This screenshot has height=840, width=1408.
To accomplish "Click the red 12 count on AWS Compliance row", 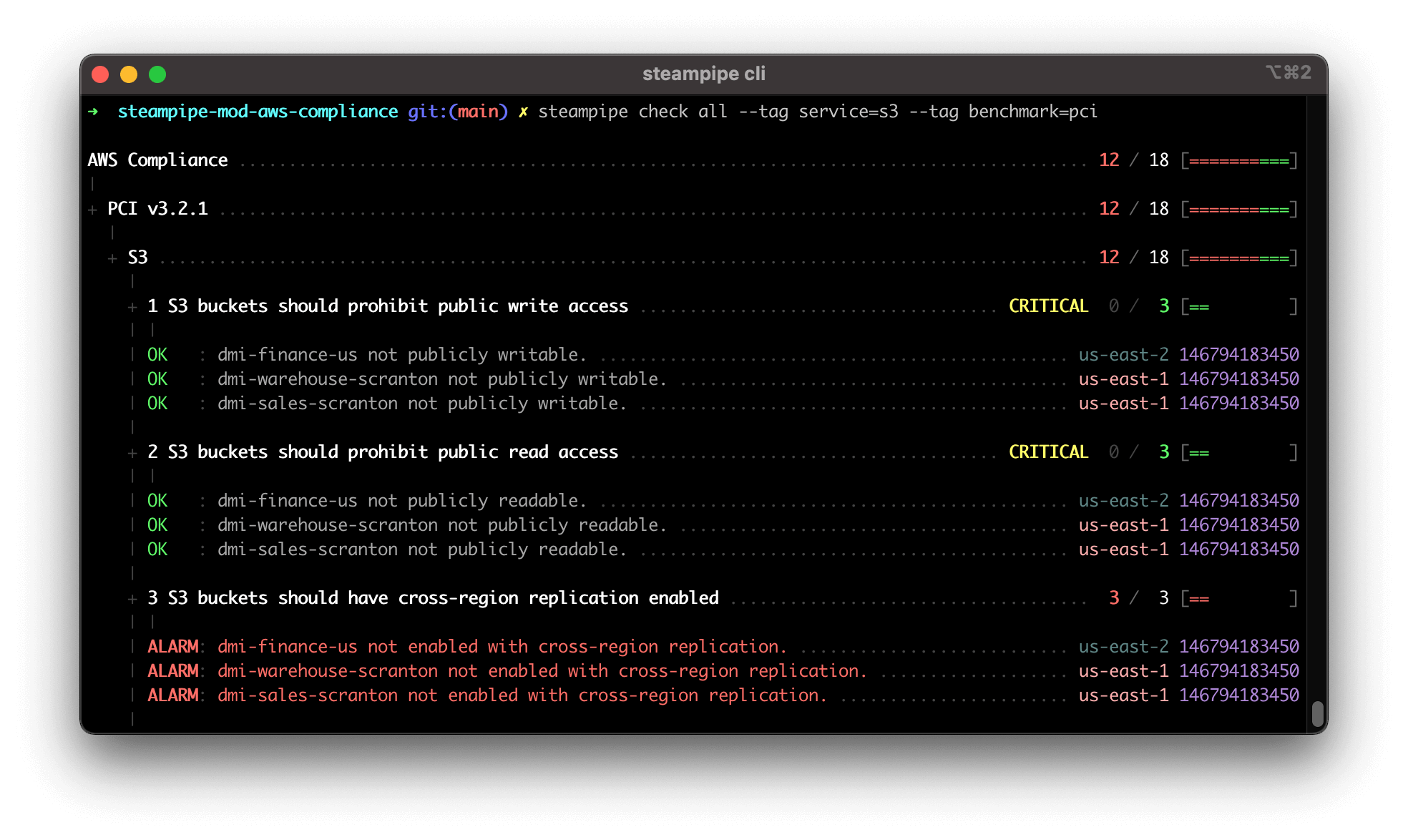I will pyautogui.click(x=1109, y=160).
